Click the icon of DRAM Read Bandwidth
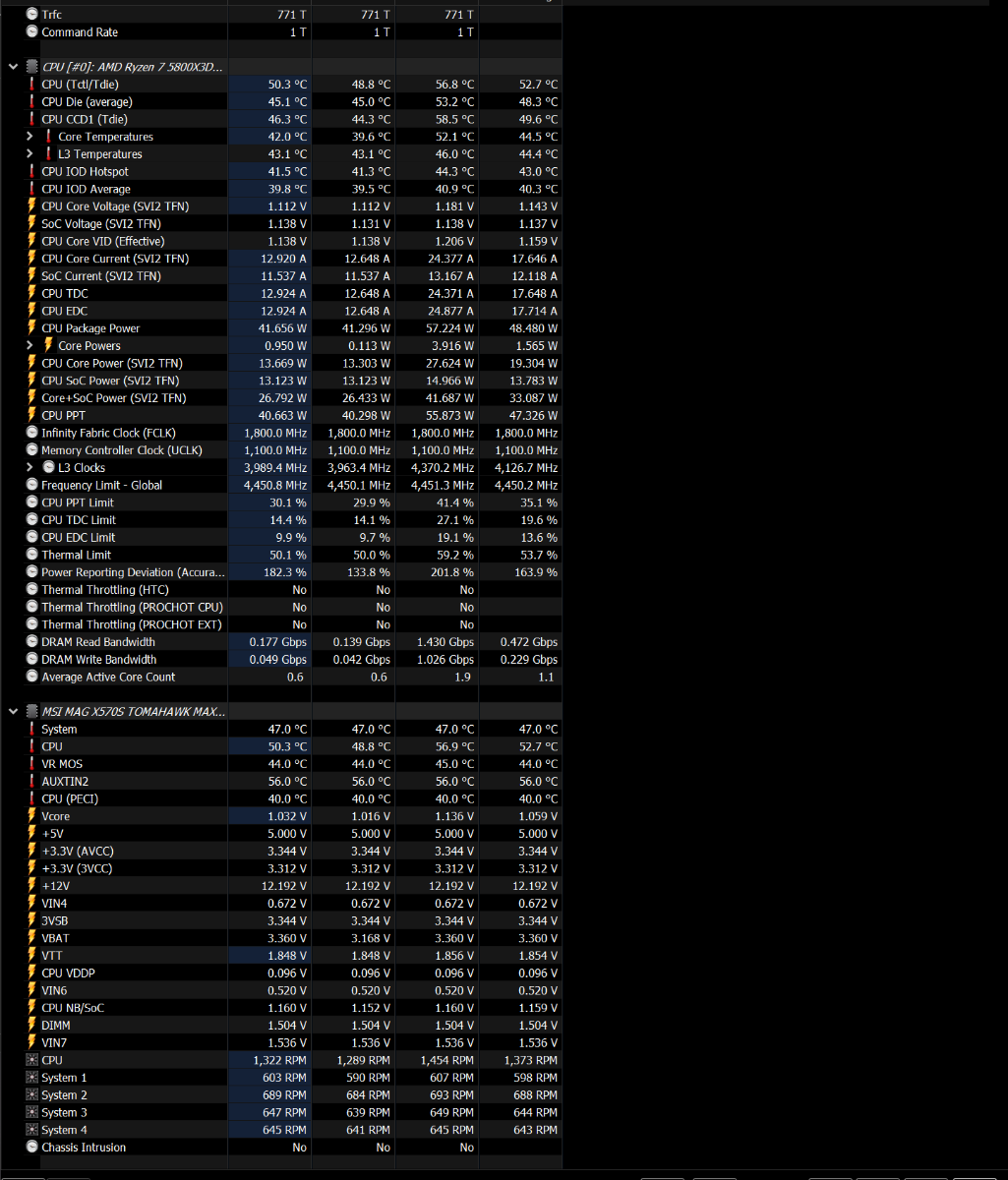Viewport: 1008px width, 1180px height. pos(32,642)
